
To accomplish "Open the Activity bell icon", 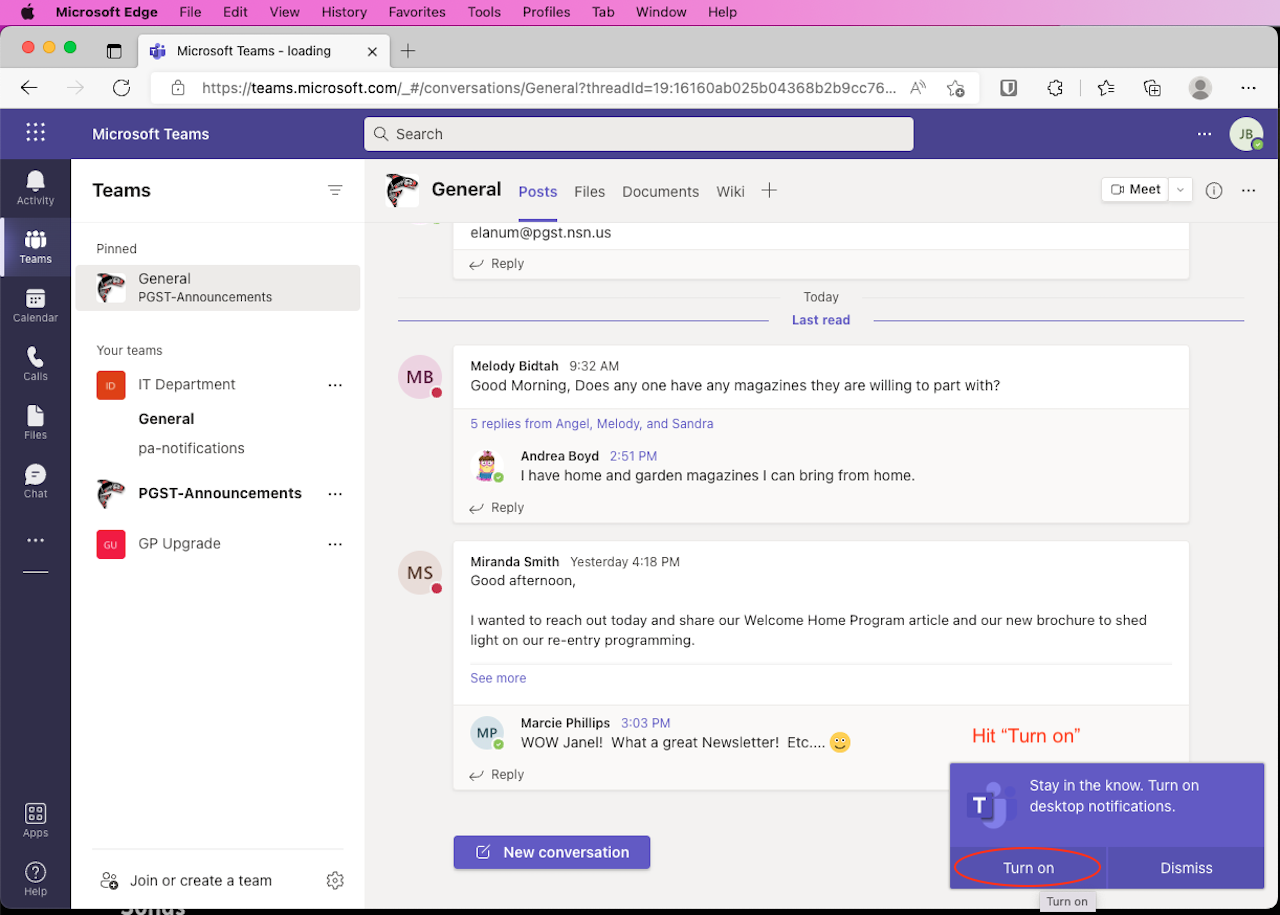I will coord(35,187).
